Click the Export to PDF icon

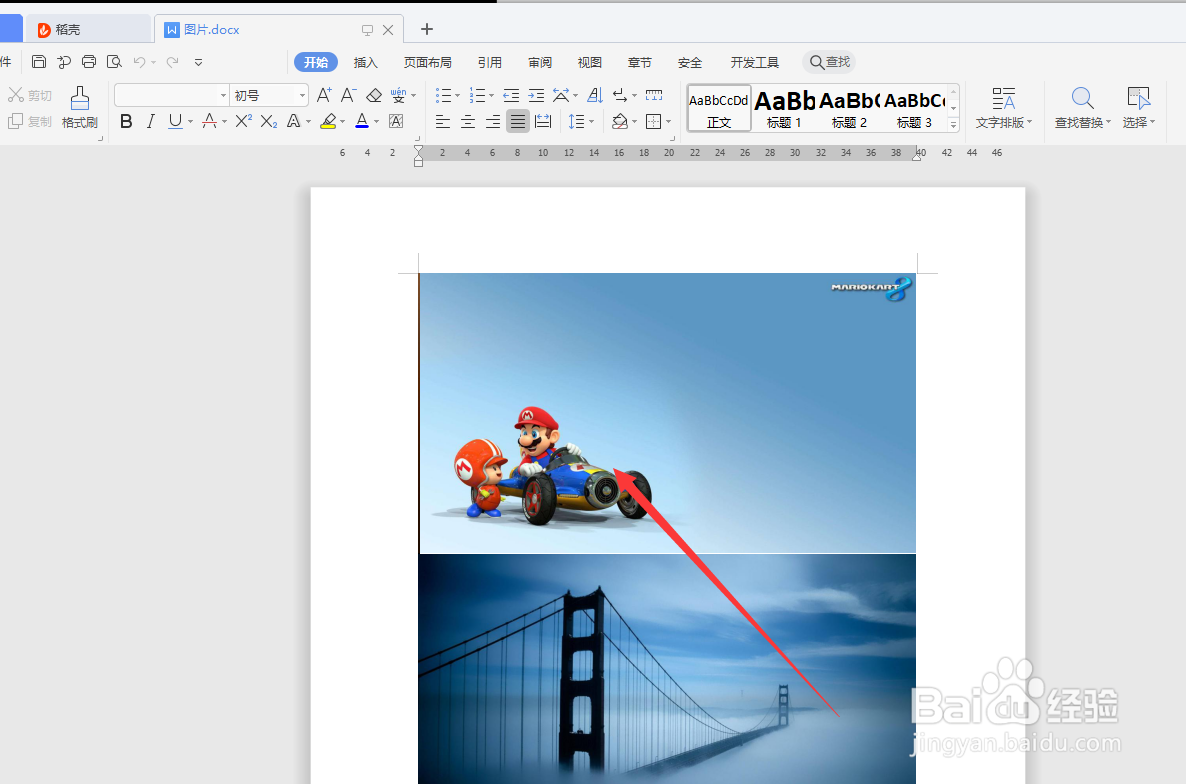[x=64, y=62]
